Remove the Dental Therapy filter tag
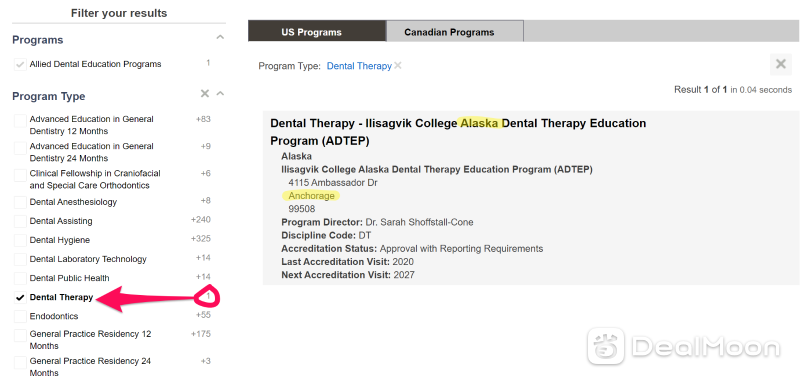800x379 pixels. point(398,66)
